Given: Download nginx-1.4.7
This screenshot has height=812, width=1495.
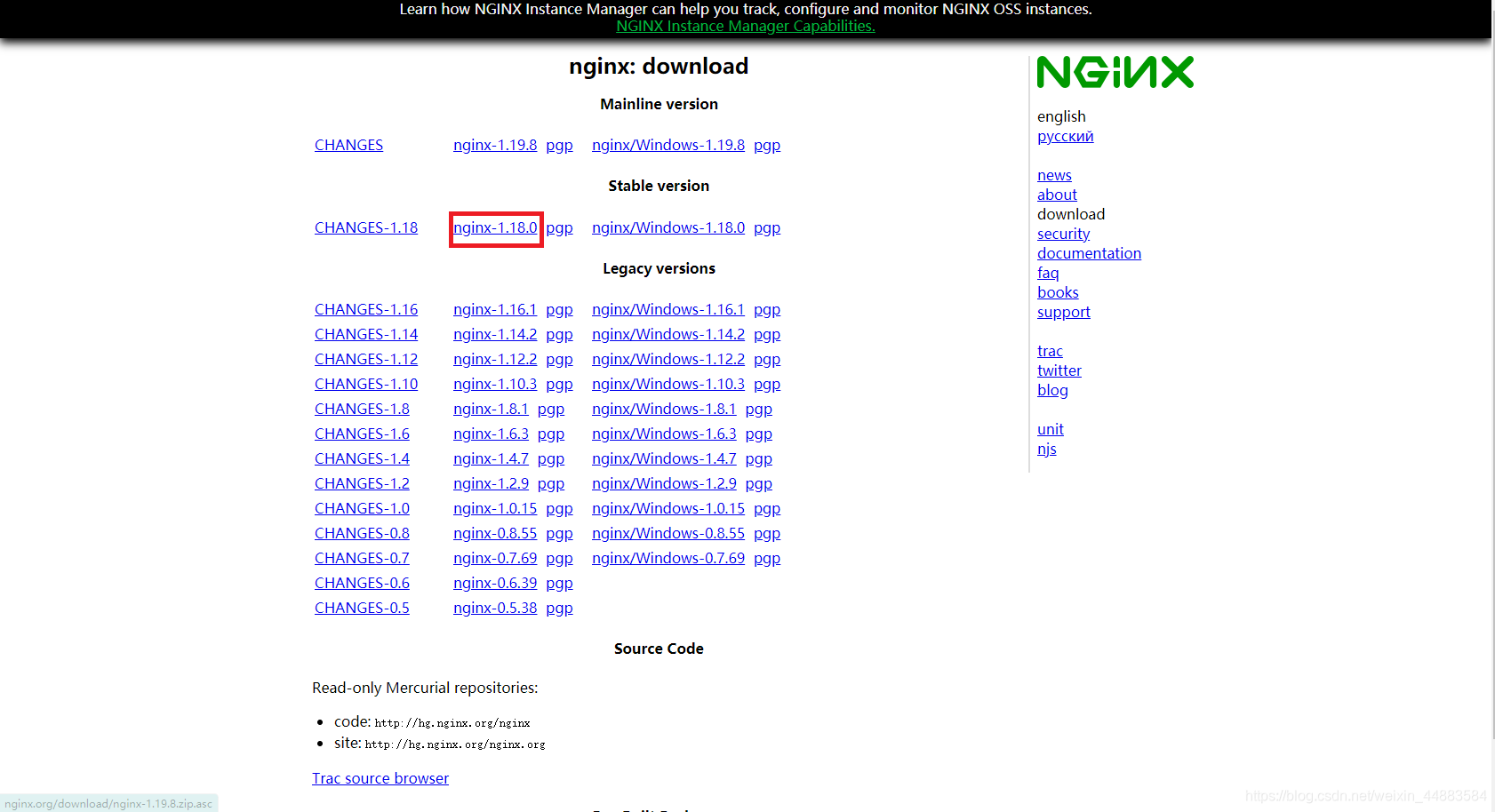Looking at the screenshot, I should (491, 458).
